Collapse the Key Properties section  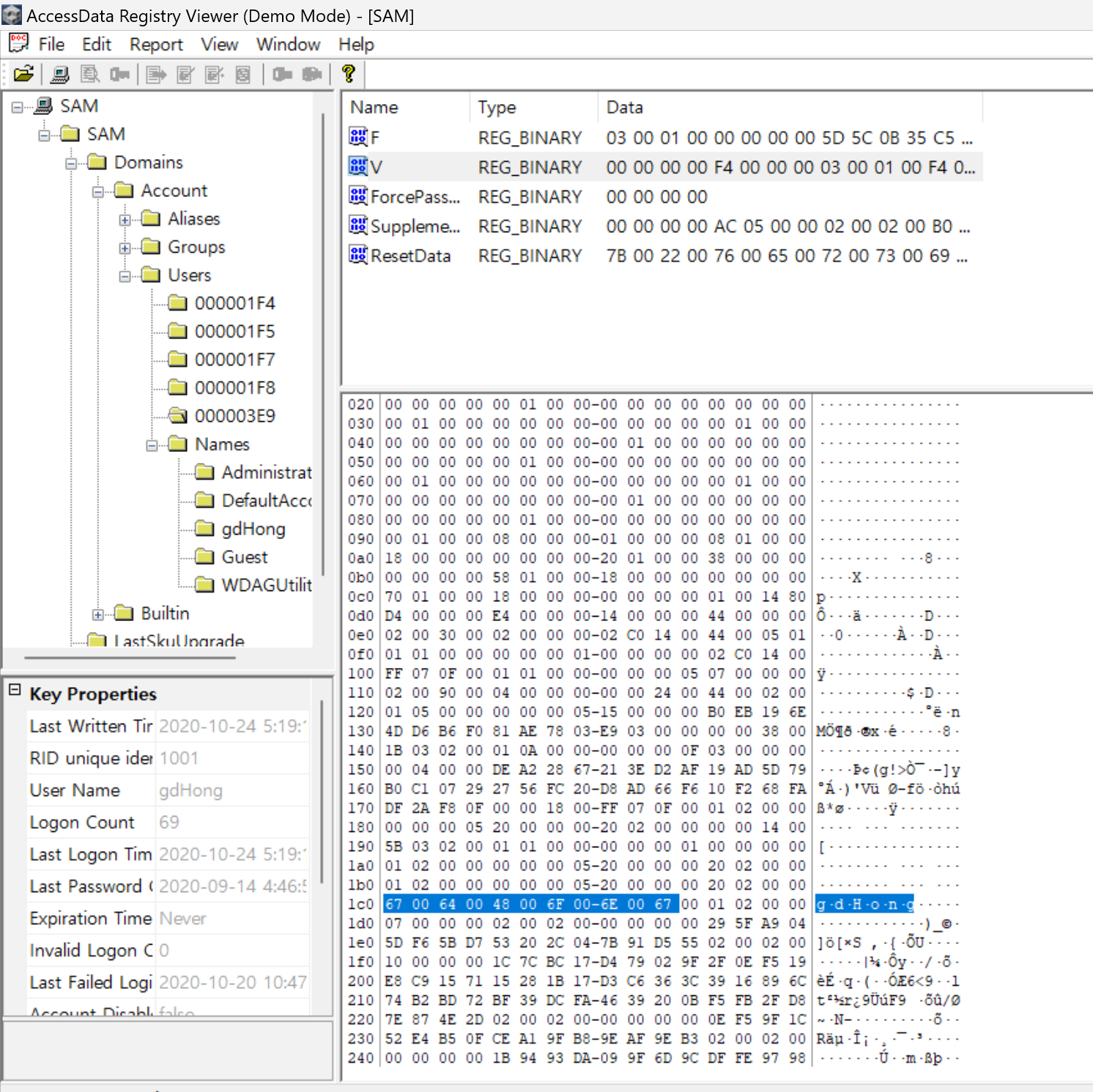click(15, 690)
